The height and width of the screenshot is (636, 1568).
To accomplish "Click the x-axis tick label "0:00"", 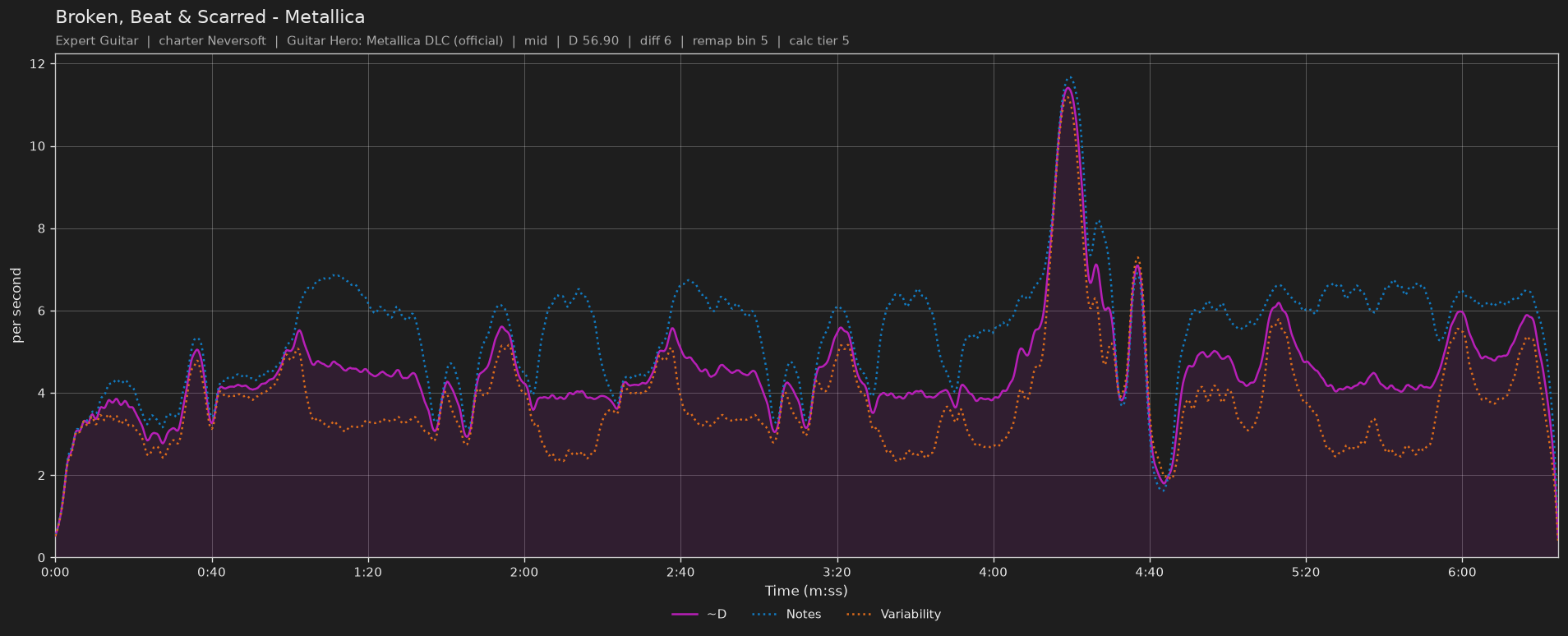I will tap(55, 572).
